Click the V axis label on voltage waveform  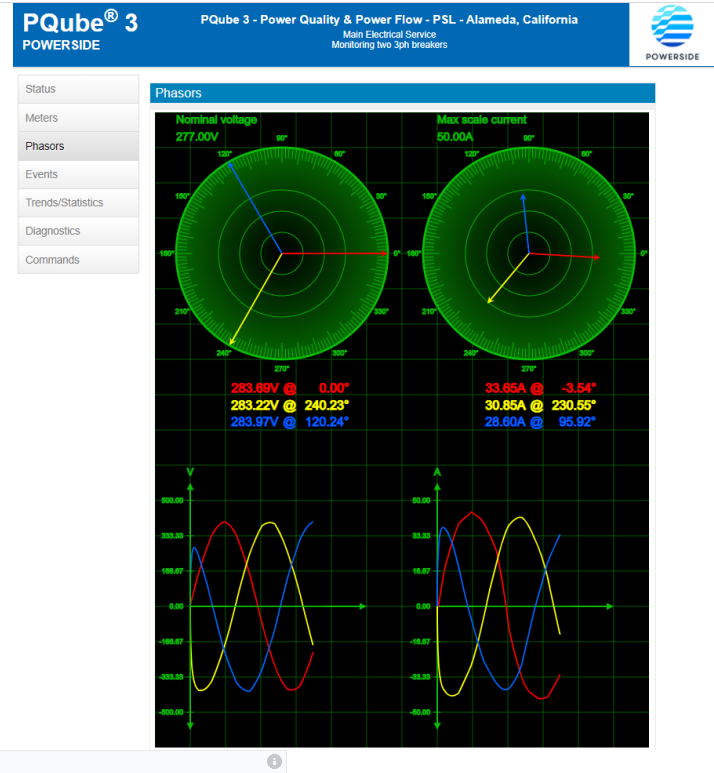[190, 472]
